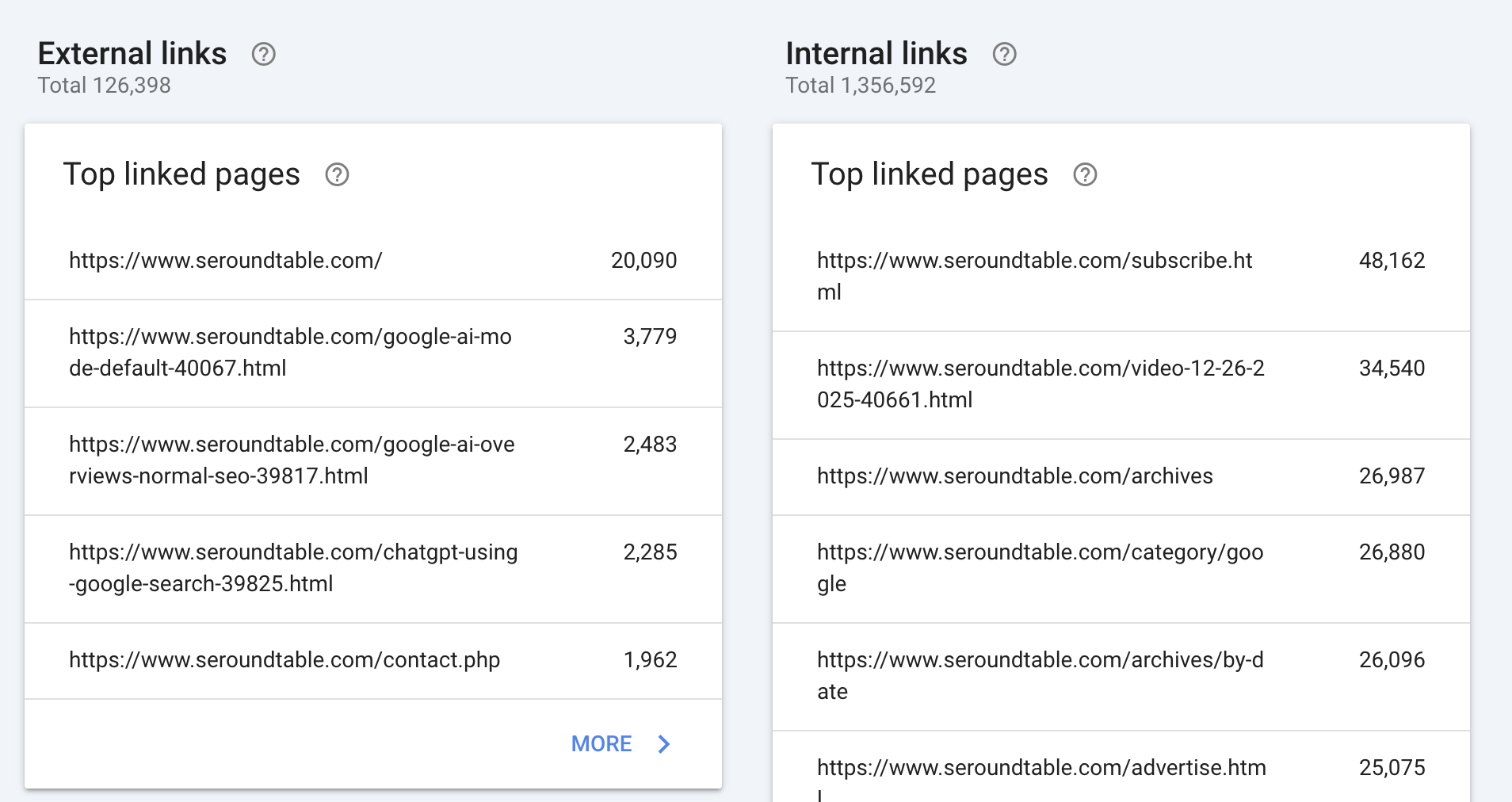The width and height of the screenshot is (1512, 802).
Task: Click the help icon beside External links
Action: 263,54
